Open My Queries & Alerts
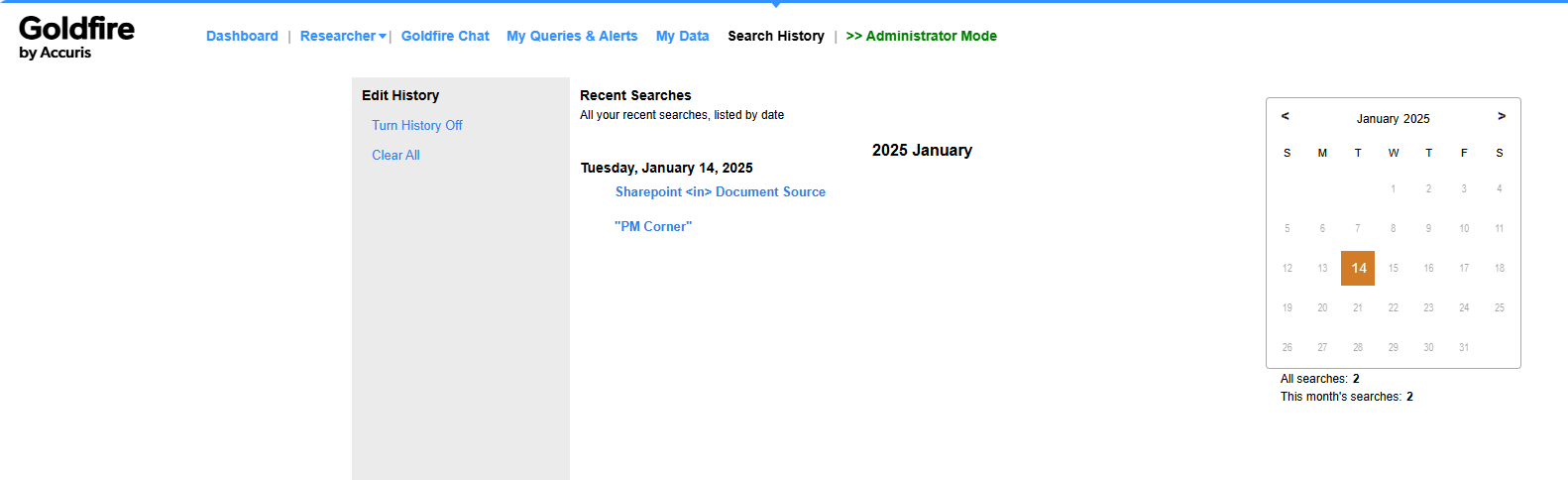The height and width of the screenshot is (480, 1568). pos(572,36)
